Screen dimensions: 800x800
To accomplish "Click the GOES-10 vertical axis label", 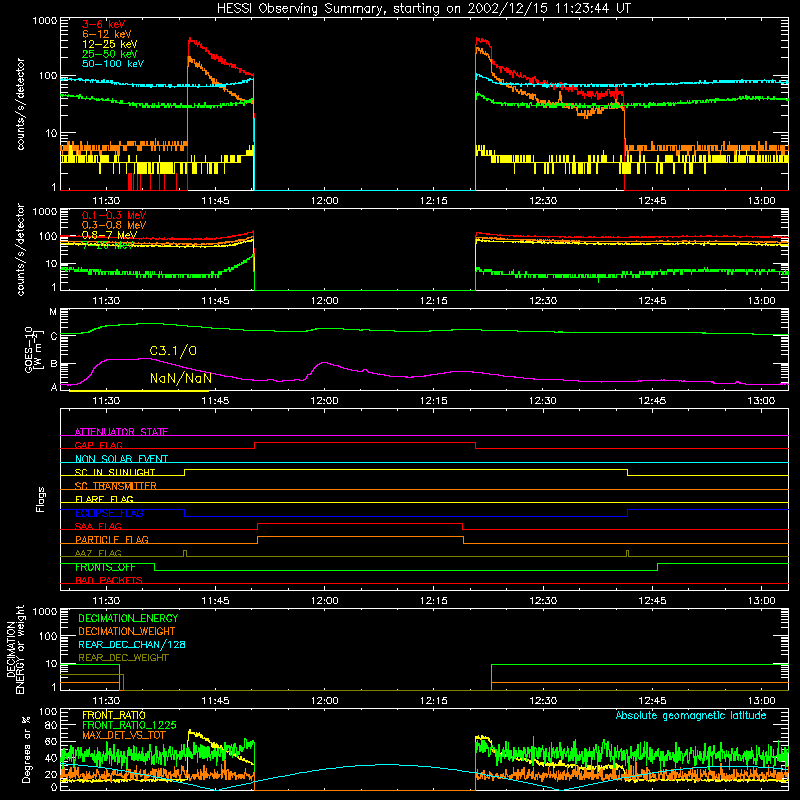I will point(32,349).
